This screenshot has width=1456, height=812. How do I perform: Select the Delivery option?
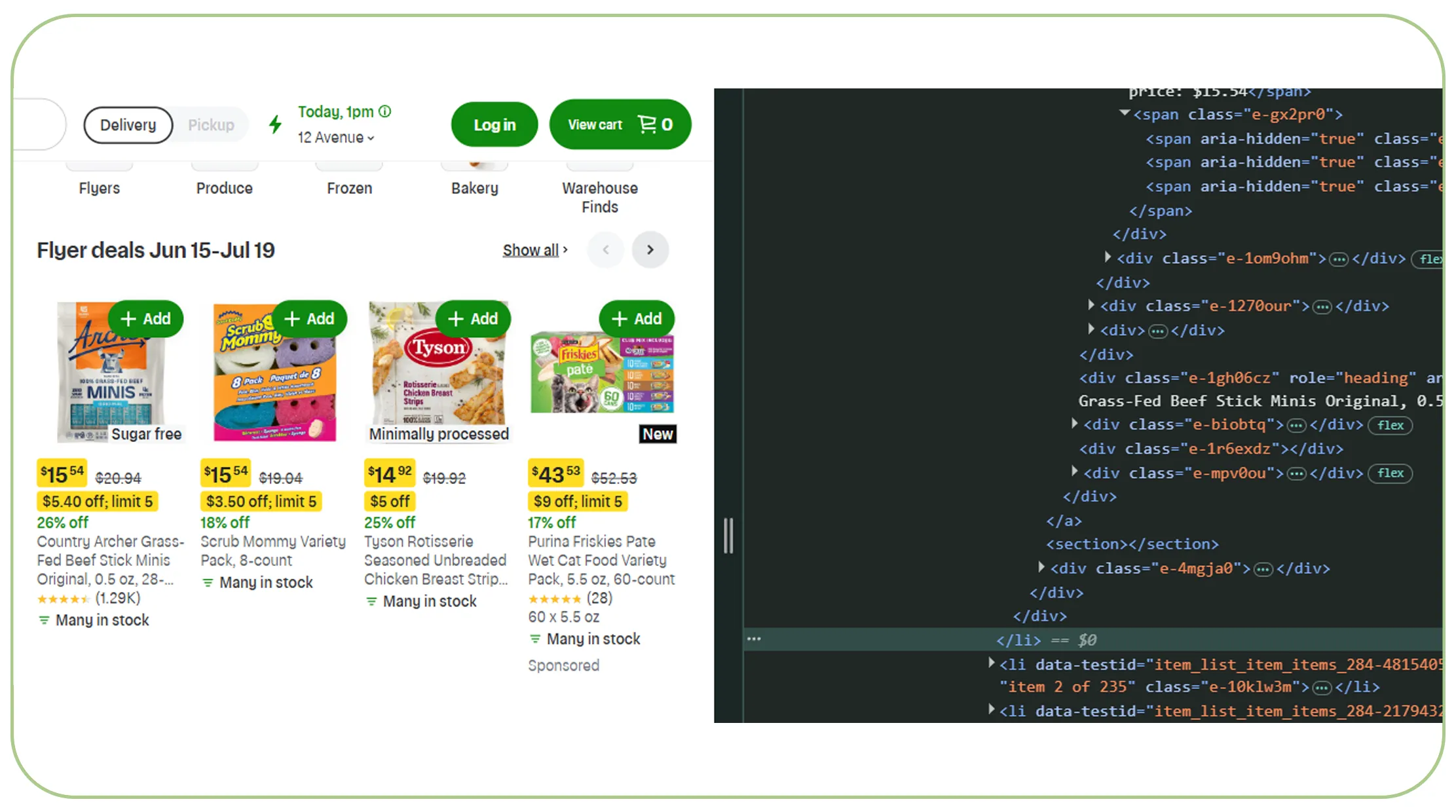[128, 125]
